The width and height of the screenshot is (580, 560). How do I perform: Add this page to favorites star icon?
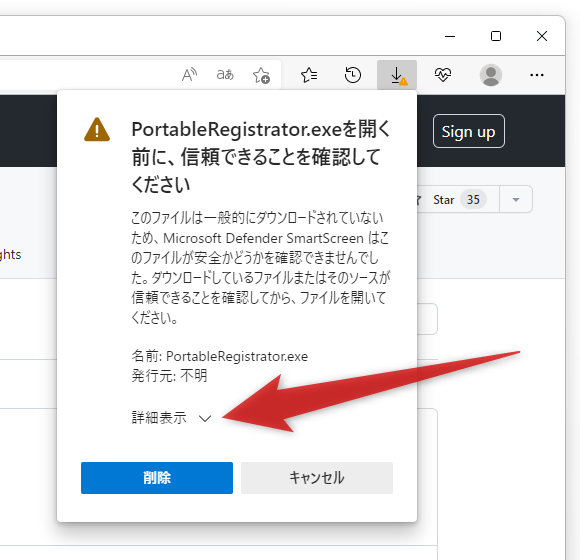(x=261, y=75)
